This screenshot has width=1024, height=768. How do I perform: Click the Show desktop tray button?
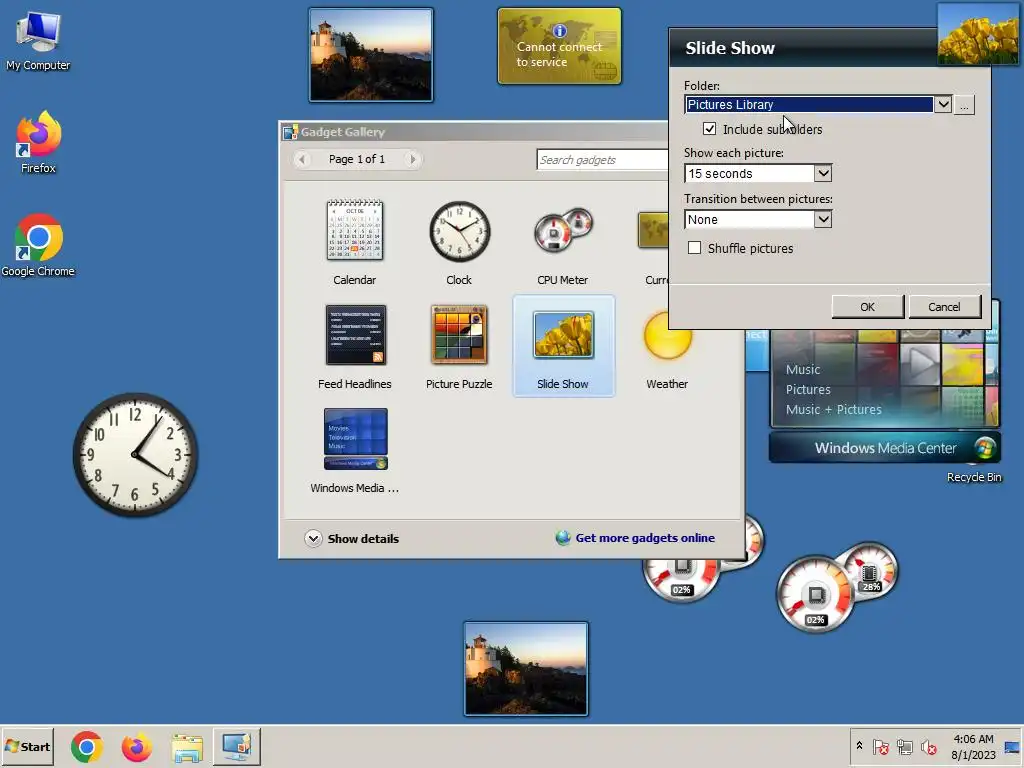(x=1012, y=746)
